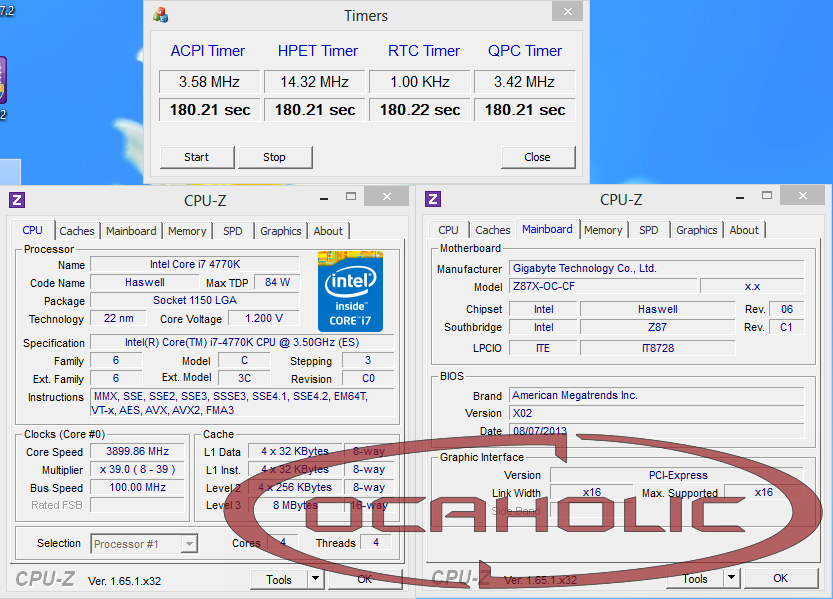The width and height of the screenshot is (833, 599).
Task: Click the Gigabyte Technology Co., Ltd. manufacturer field
Action: [657, 268]
